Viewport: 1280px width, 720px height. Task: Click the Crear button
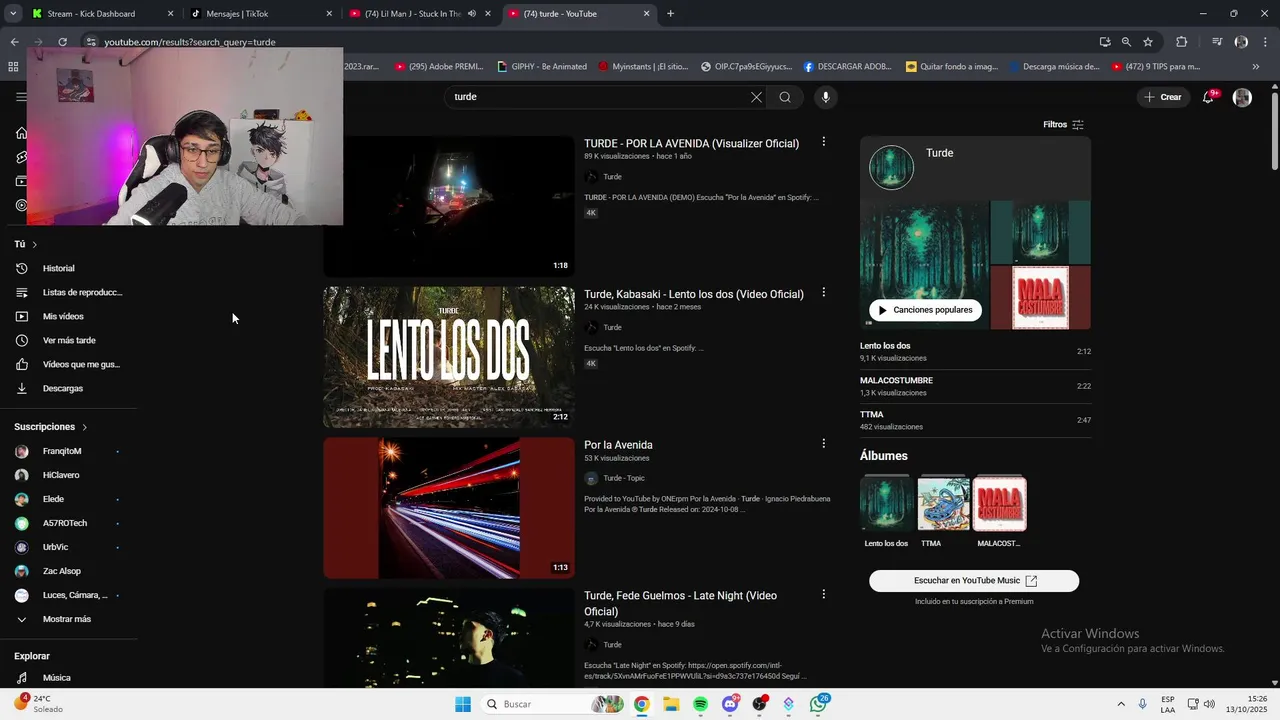(x=1163, y=97)
